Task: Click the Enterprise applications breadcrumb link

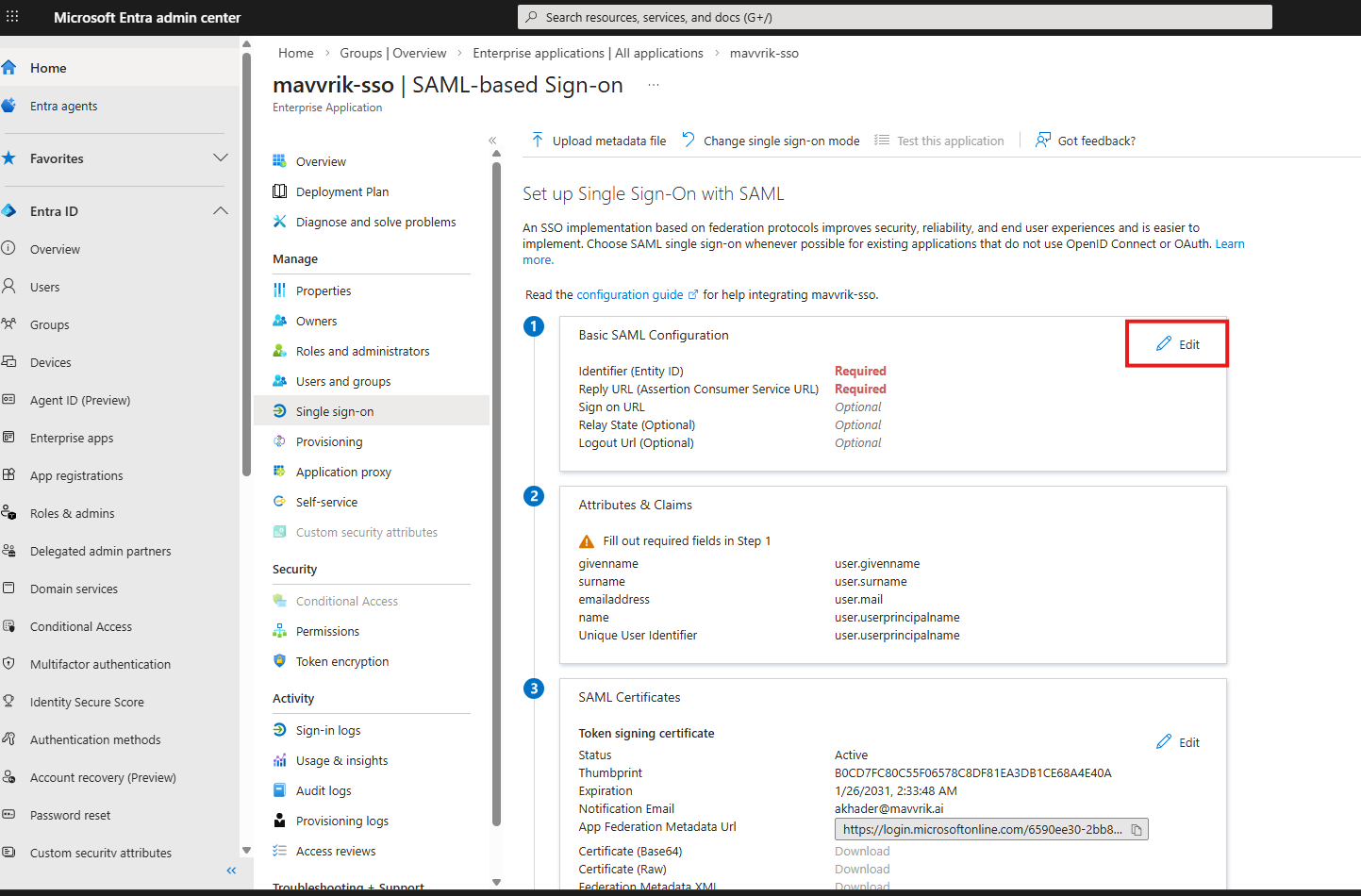Action: (x=588, y=54)
